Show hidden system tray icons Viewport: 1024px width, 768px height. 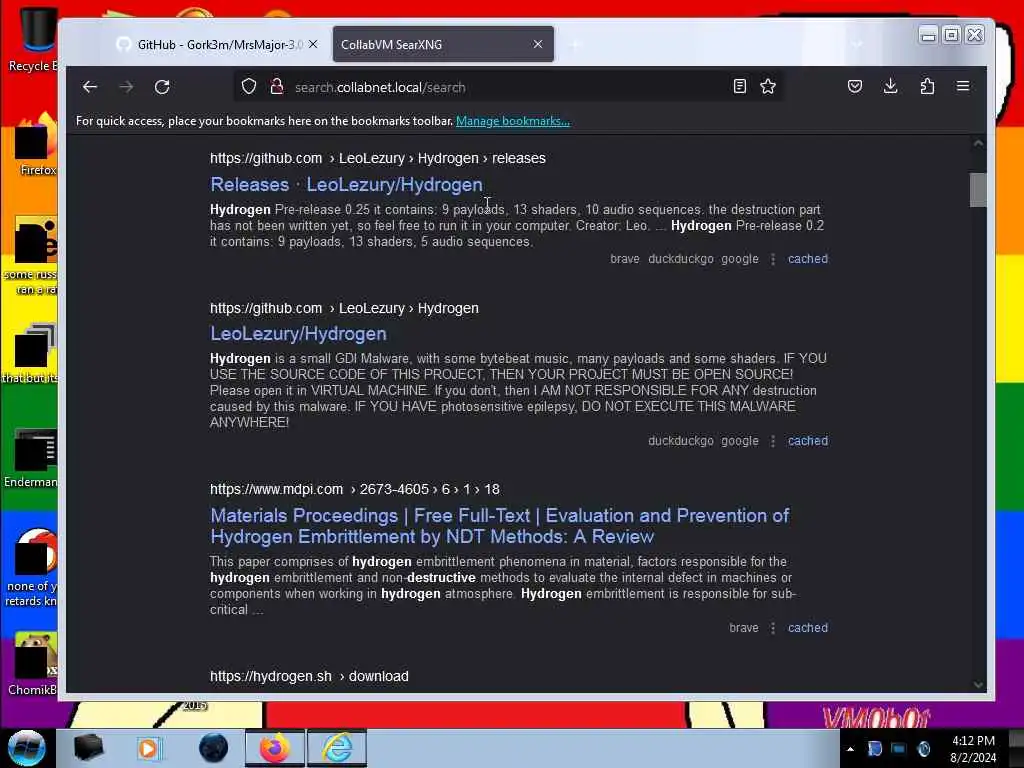tap(850, 749)
